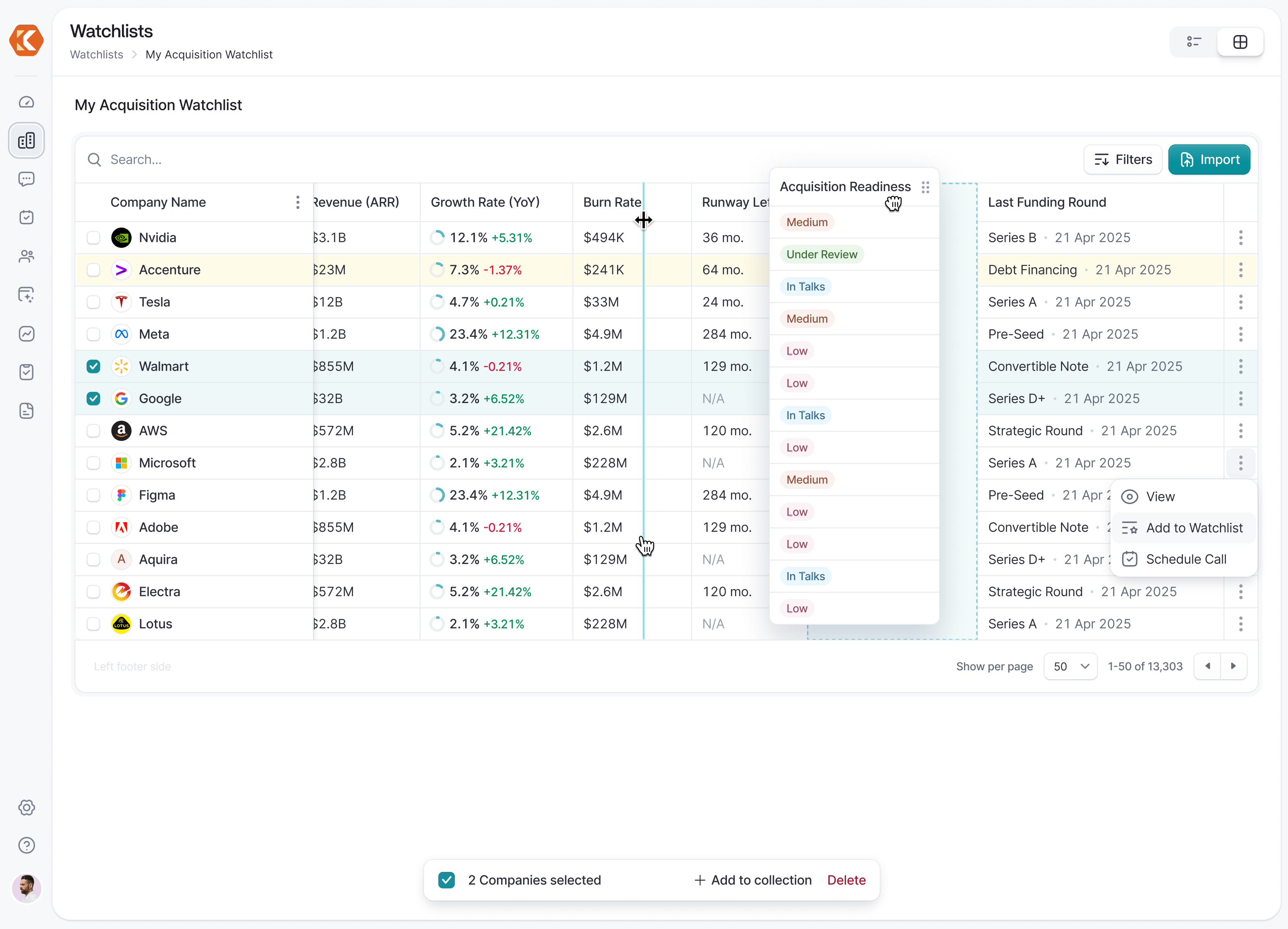Click Figma's growth rate progress ring

point(437,495)
